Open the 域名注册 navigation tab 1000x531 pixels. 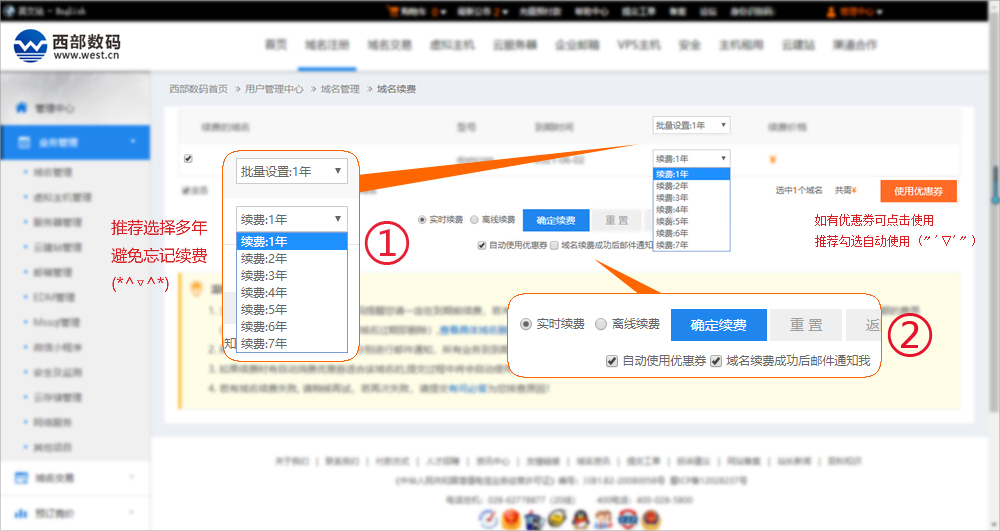point(327,46)
